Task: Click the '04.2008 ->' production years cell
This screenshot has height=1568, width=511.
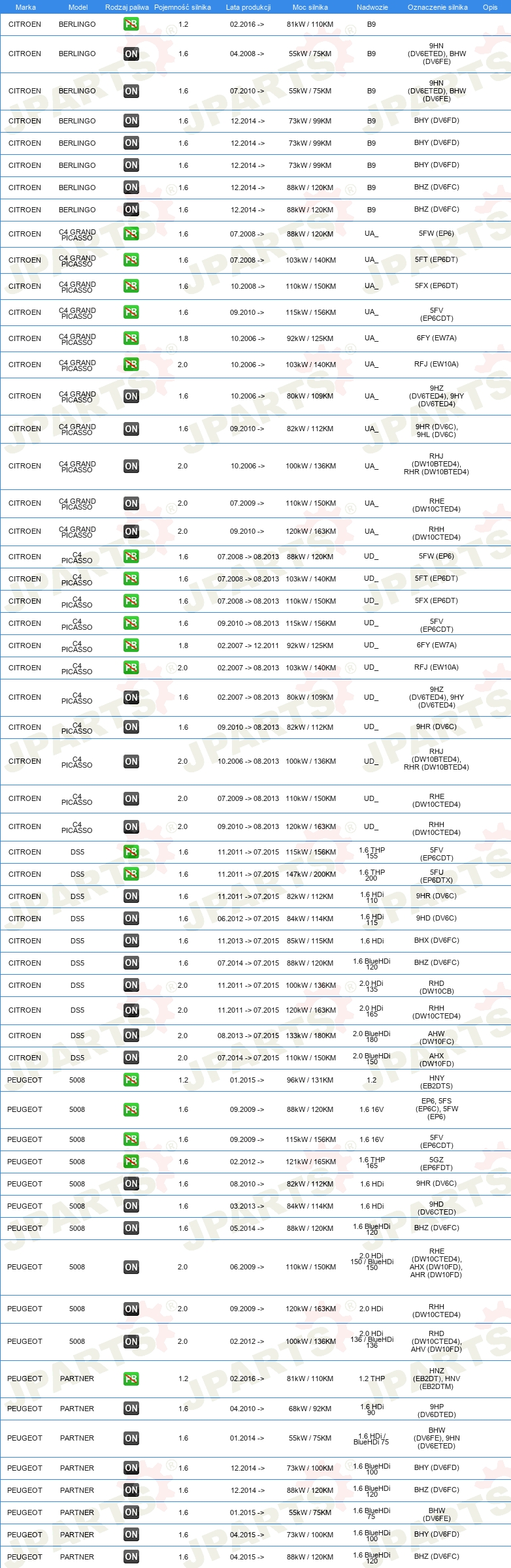Action: click(247, 54)
